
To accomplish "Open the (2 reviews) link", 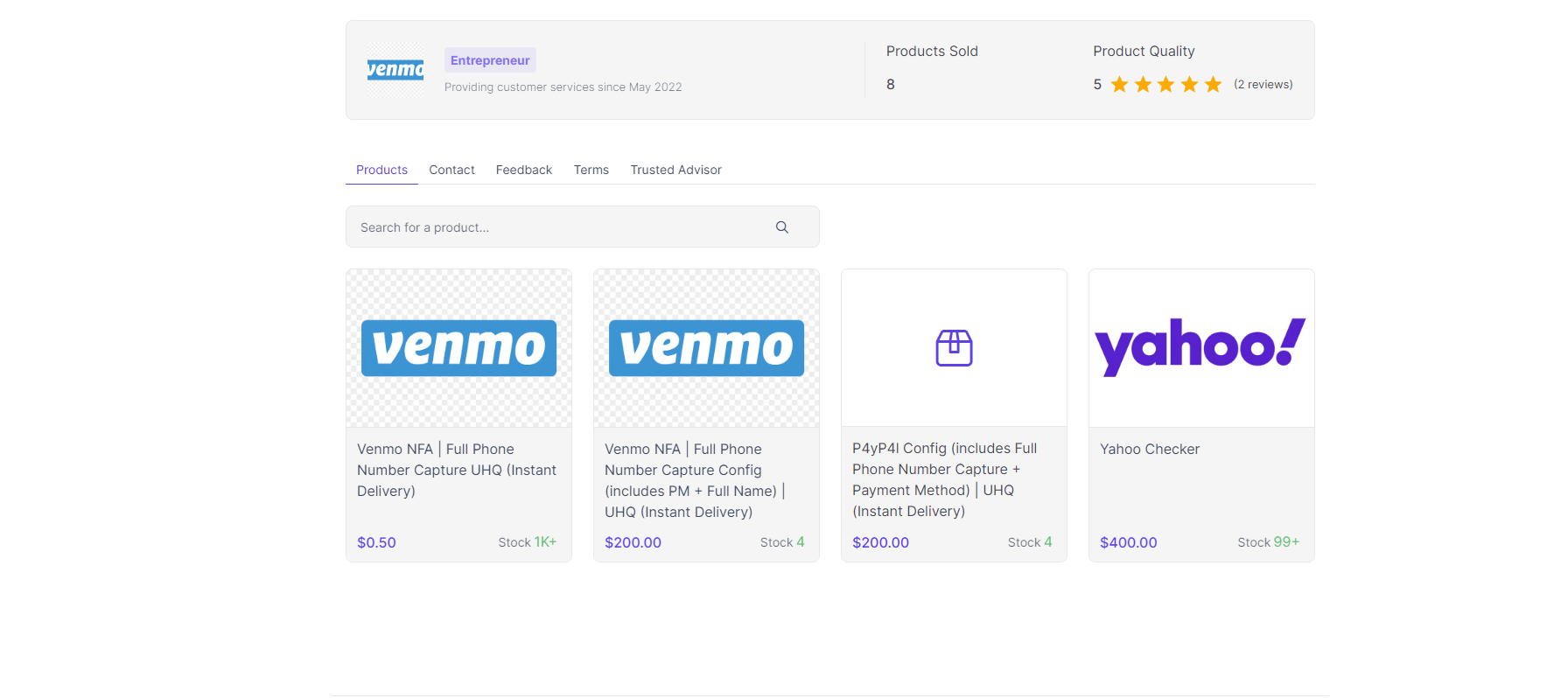I will coord(1263,85).
